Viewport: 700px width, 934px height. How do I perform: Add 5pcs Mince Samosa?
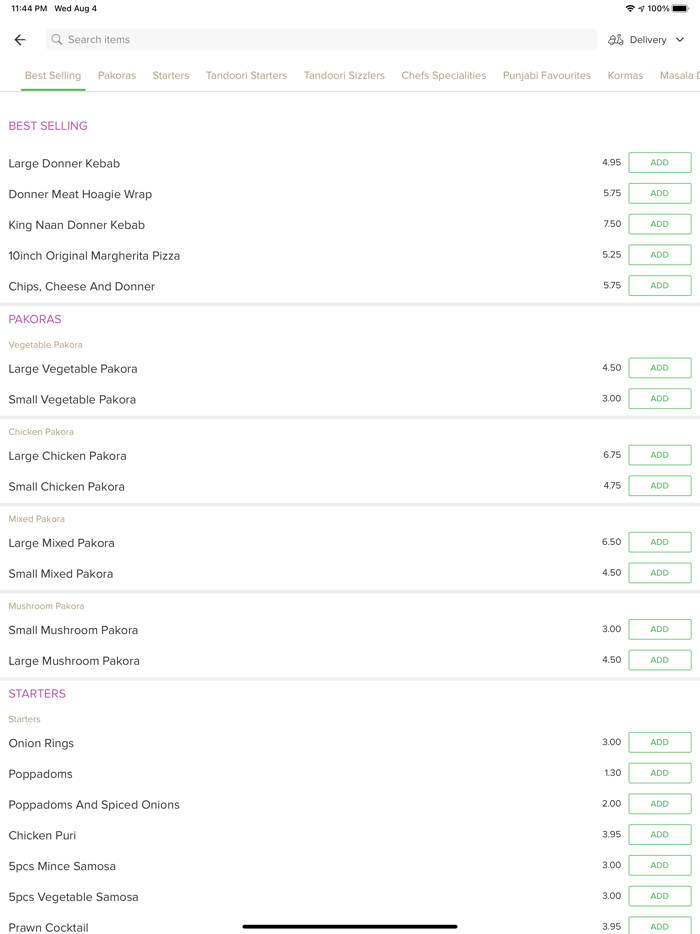(x=659, y=865)
